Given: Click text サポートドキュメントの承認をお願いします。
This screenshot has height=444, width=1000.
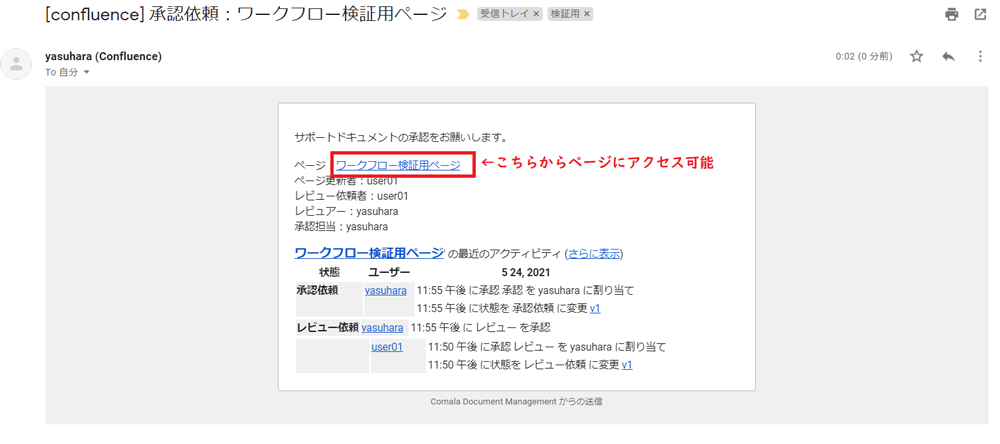Looking at the screenshot, I should 401,137.
